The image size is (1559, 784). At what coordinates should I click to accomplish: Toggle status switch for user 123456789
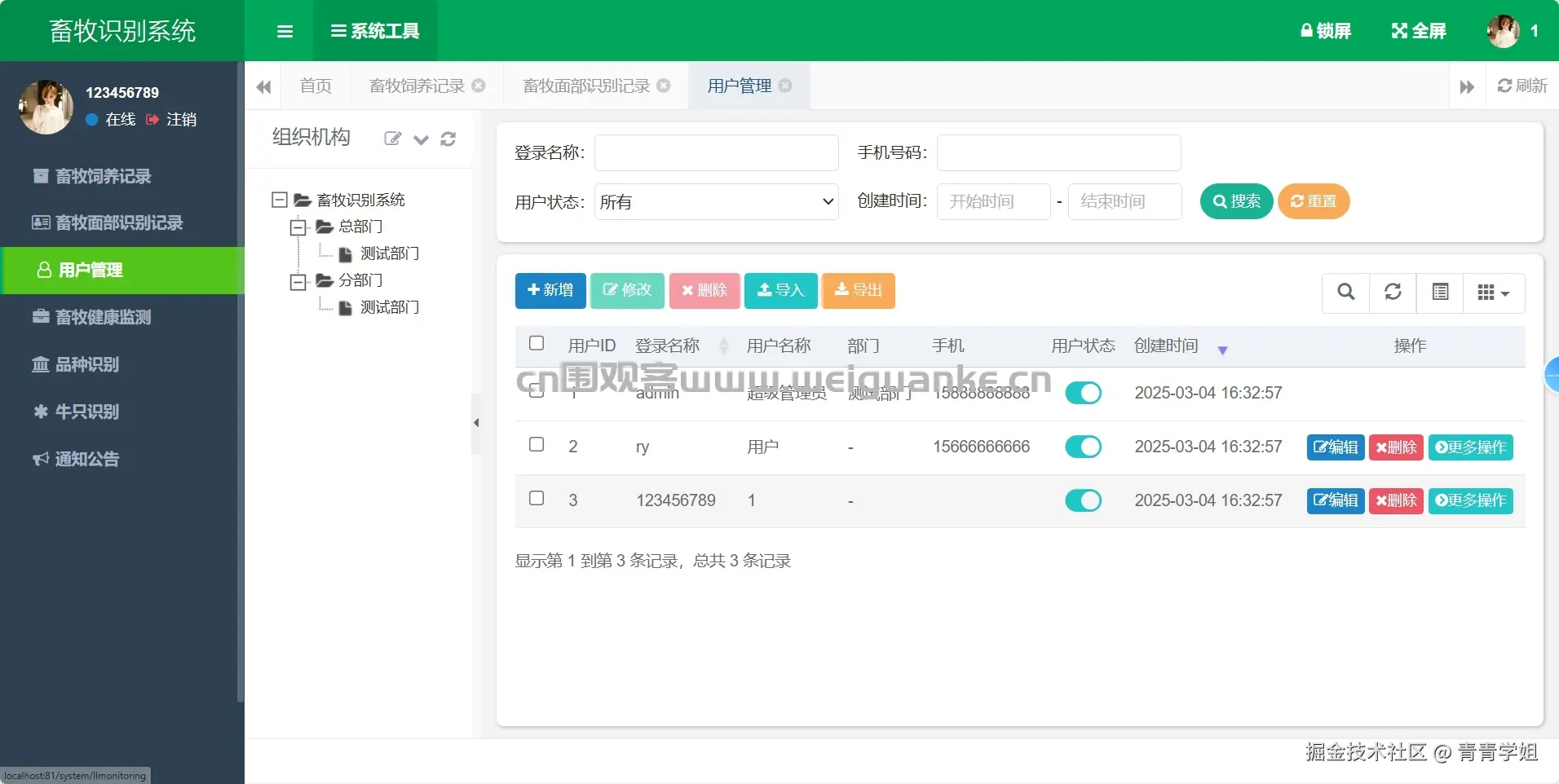coord(1084,500)
